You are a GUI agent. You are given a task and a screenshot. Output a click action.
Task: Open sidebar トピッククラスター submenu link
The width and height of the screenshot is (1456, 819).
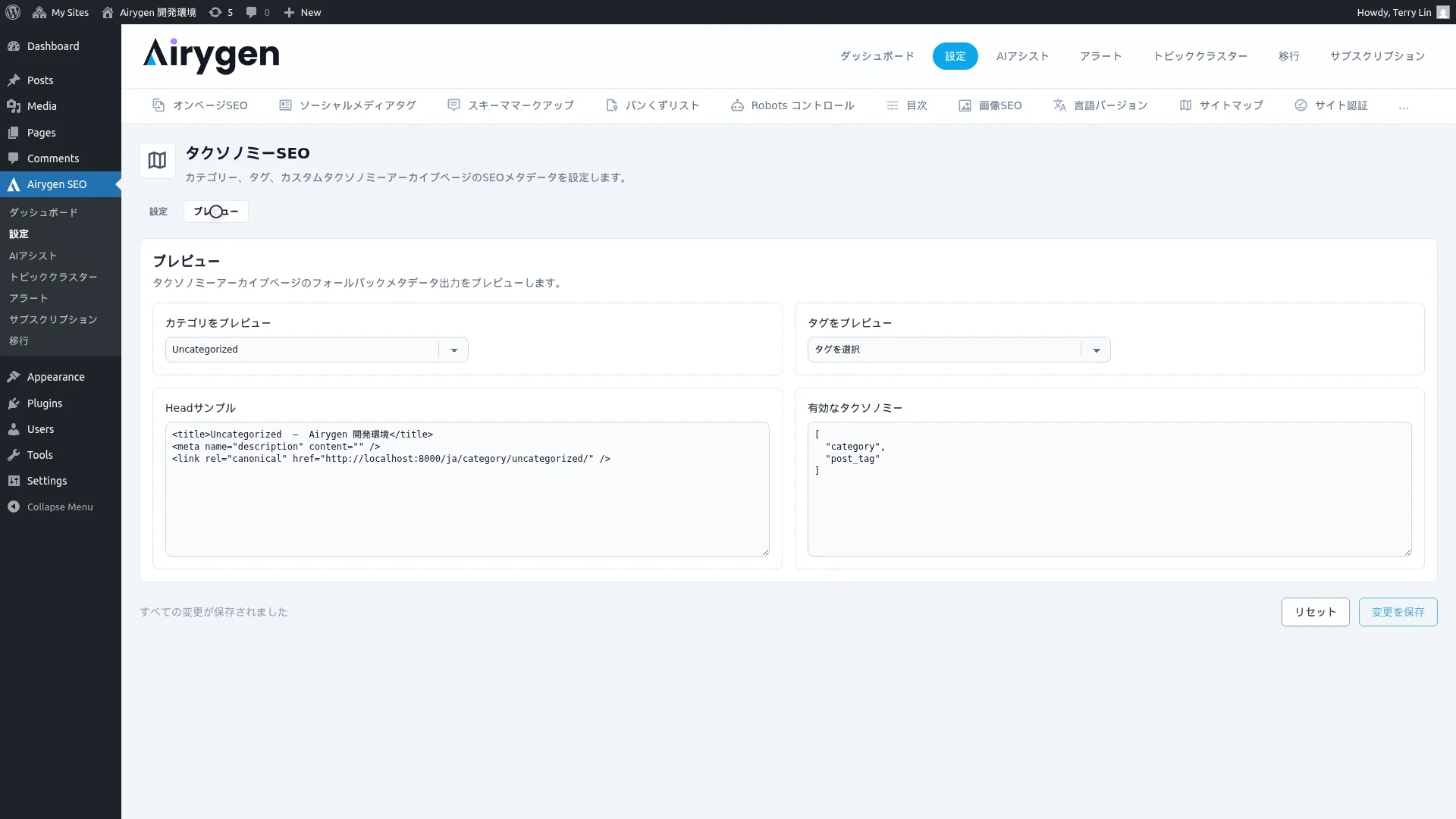pyautogui.click(x=53, y=278)
